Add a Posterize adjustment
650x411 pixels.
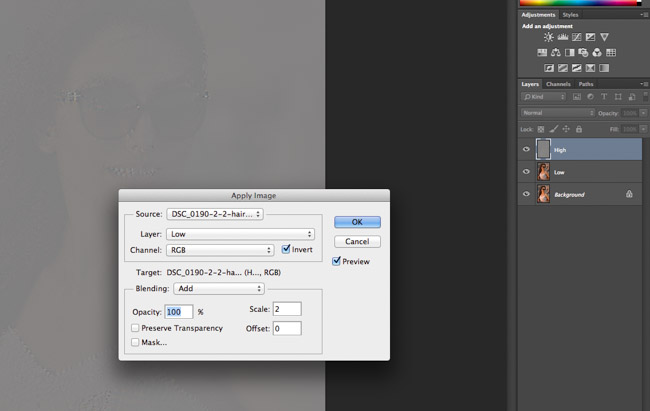coord(563,68)
